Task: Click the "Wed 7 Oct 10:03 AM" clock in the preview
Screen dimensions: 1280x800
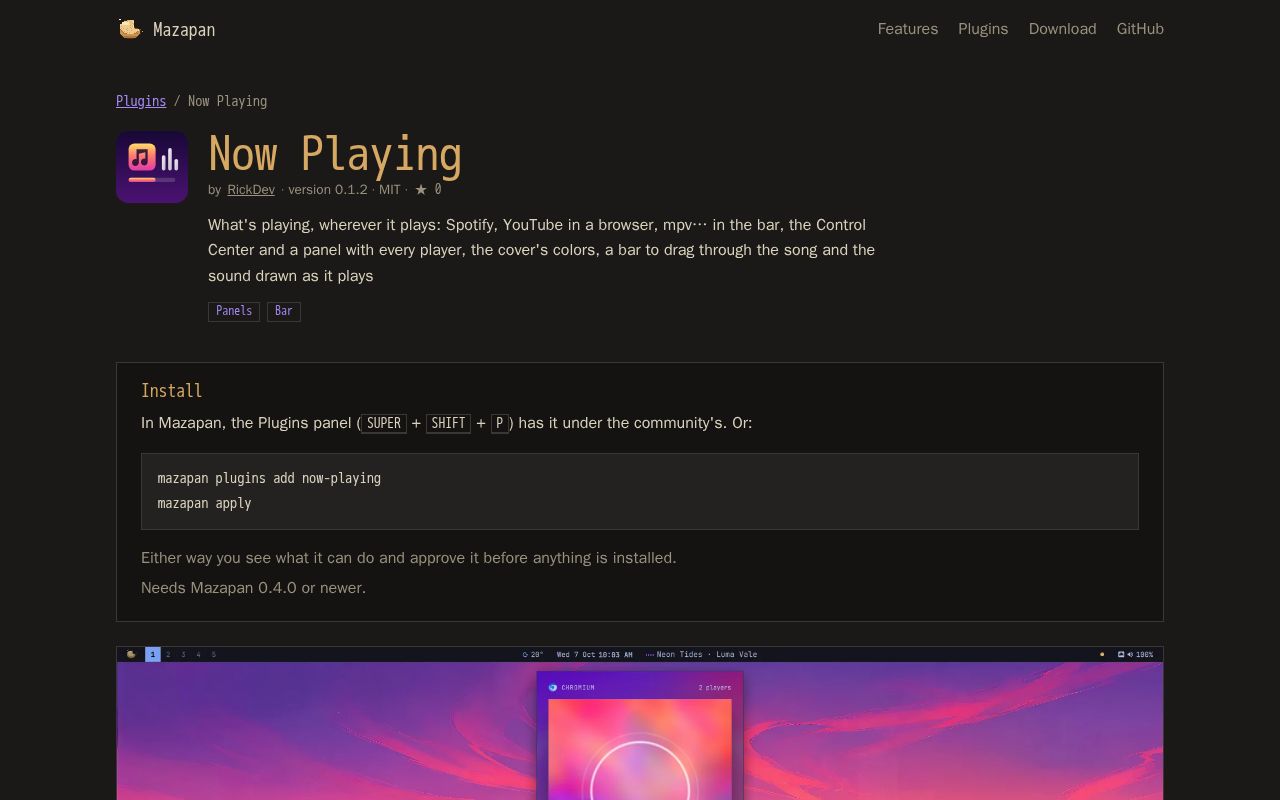Action: [594, 655]
